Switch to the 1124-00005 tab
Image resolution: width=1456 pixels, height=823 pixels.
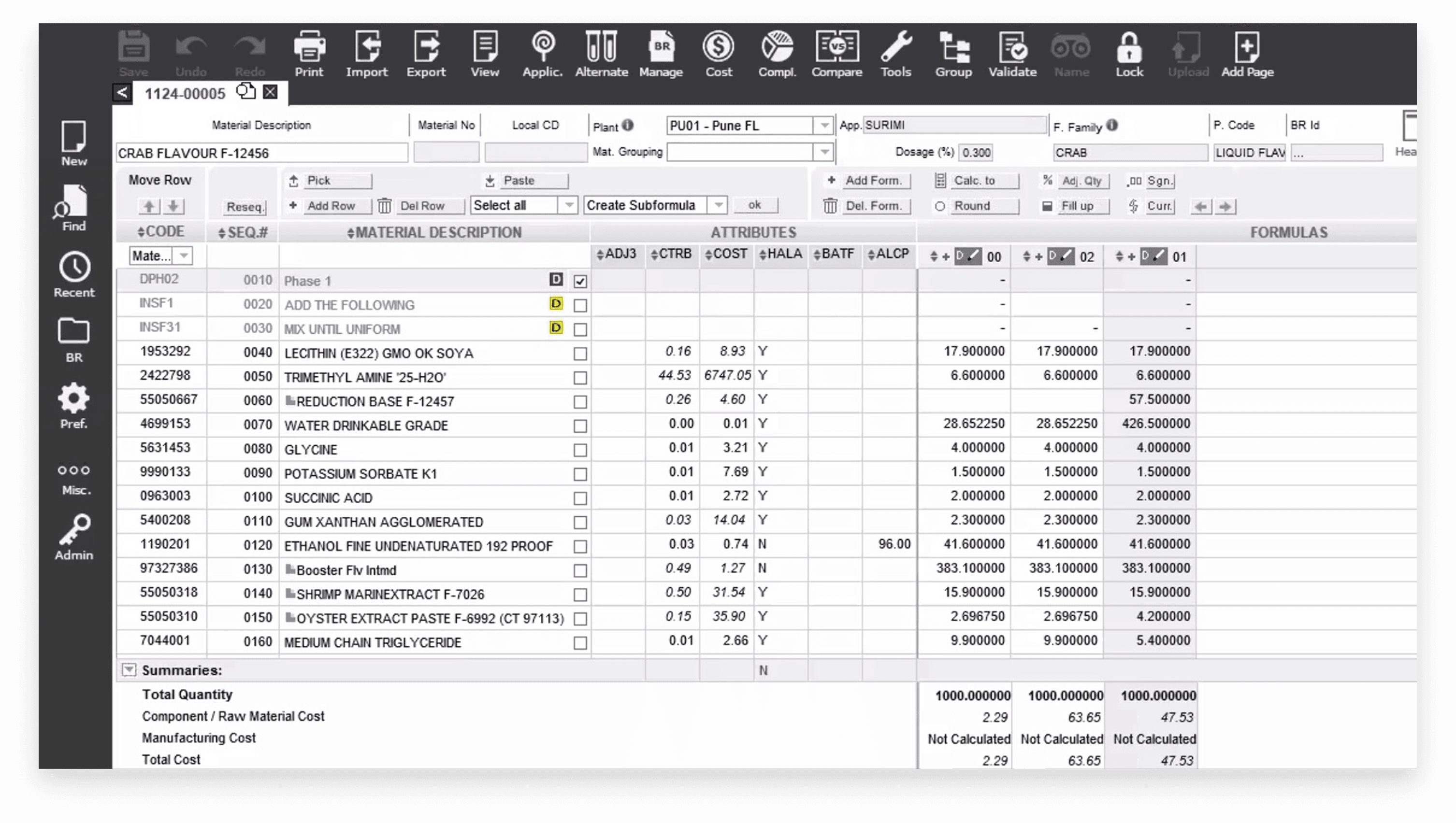pyautogui.click(x=185, y=94)
